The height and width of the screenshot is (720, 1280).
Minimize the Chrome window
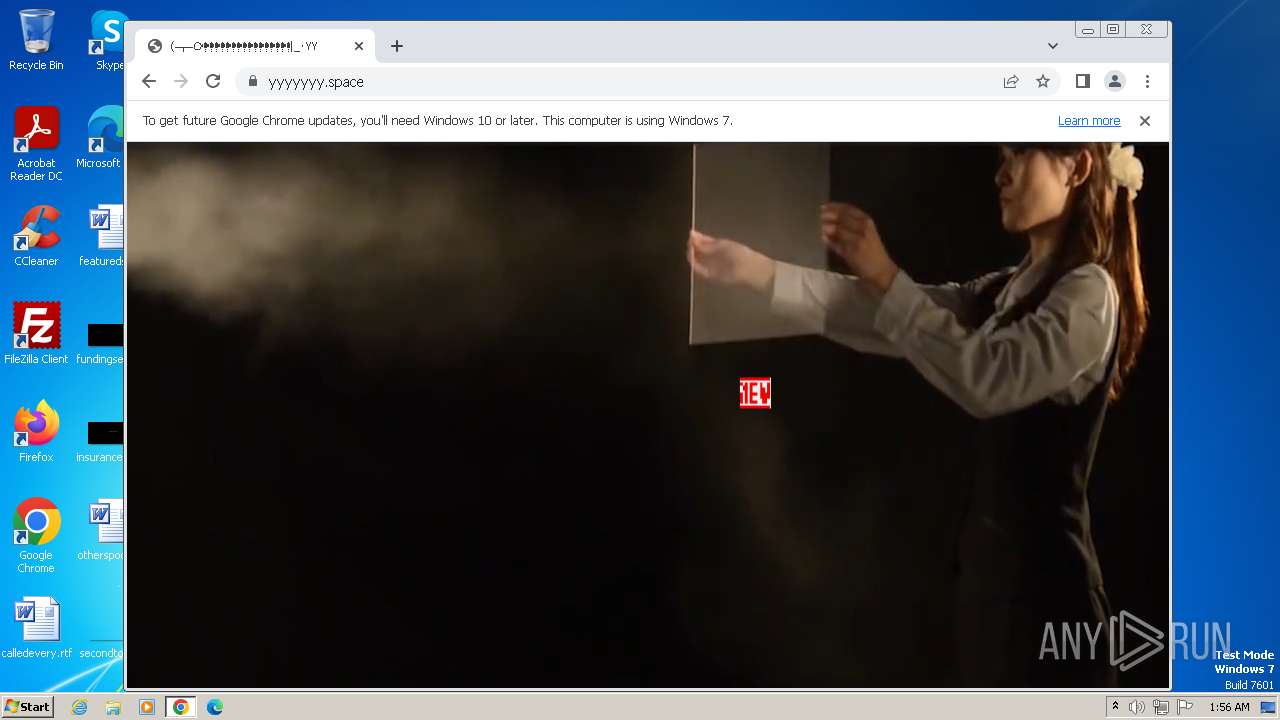pyautogui.click(x=1088, y=30)
